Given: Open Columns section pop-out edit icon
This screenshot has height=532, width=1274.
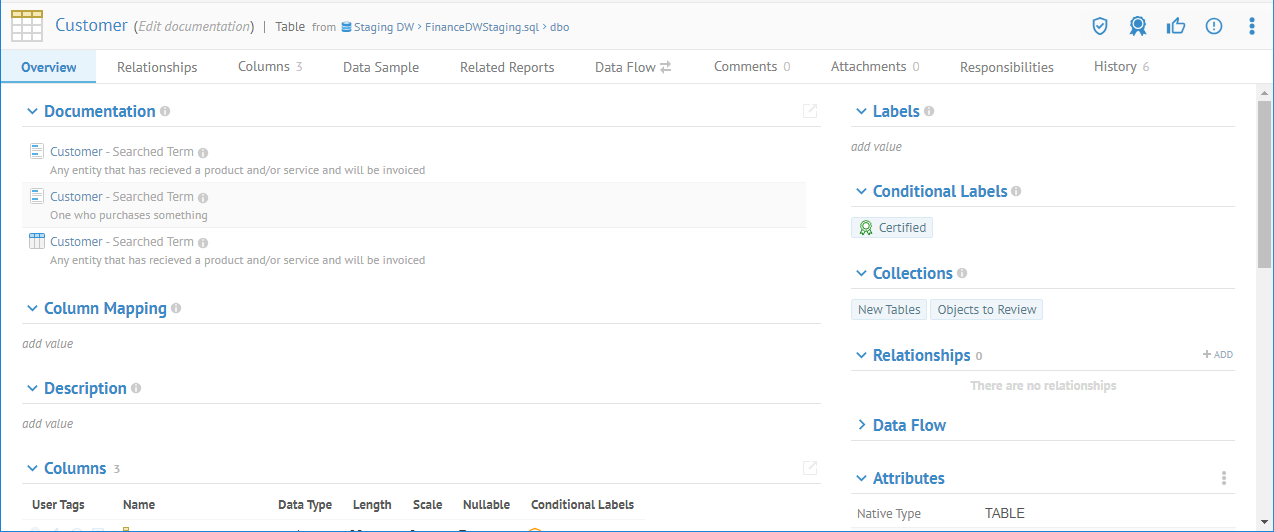Looking at the screenshot, I should (x=810, y=468).
